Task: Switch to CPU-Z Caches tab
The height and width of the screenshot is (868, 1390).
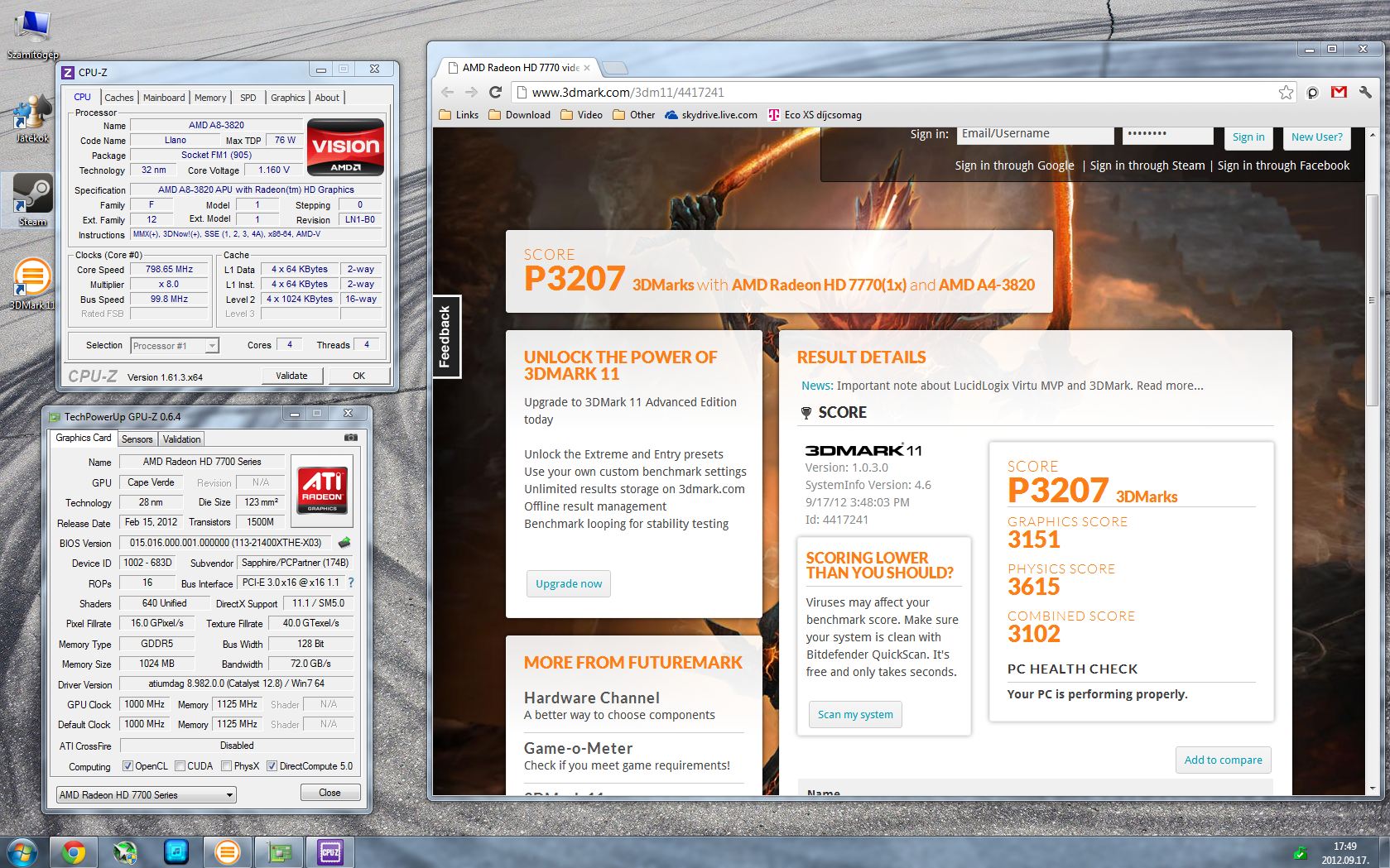Action: 118,98
